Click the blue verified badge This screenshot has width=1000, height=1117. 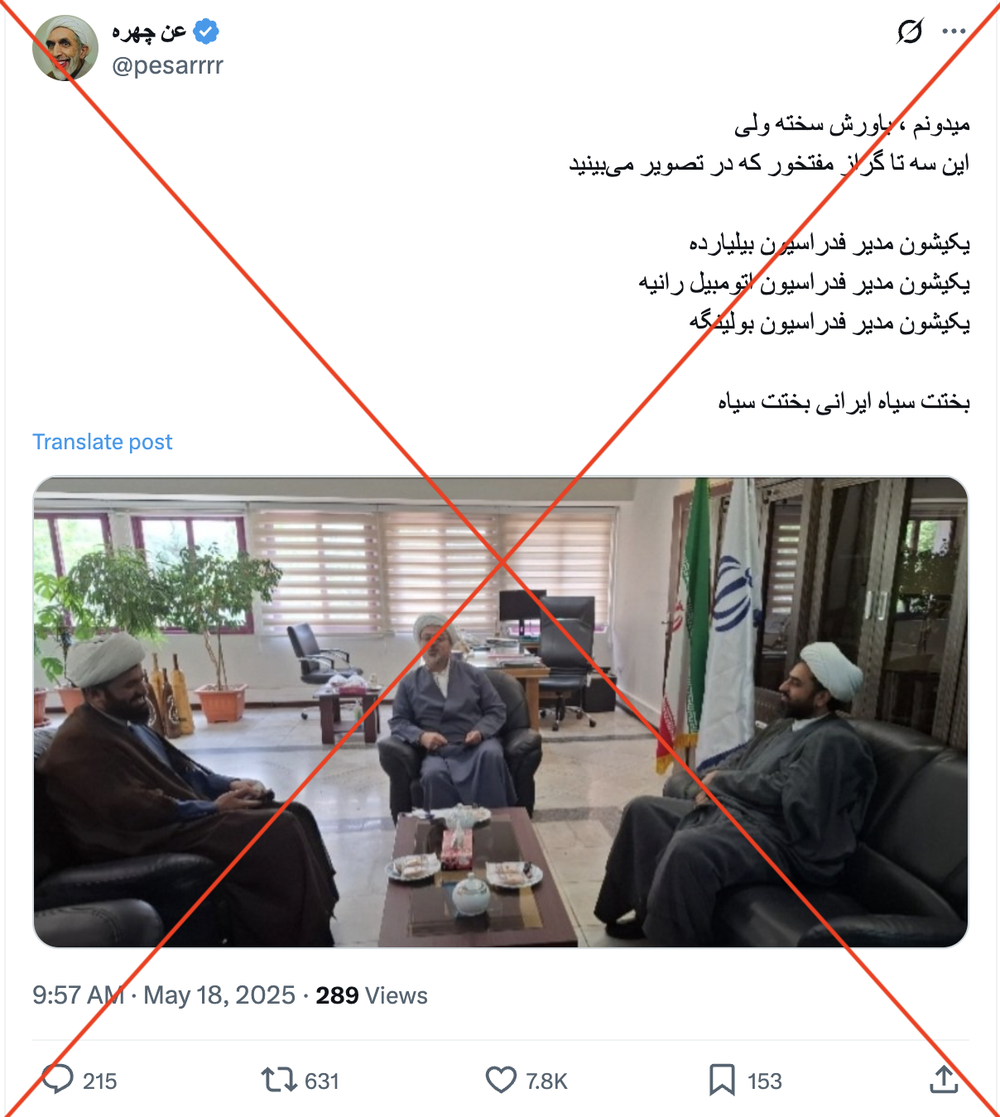(206, 31)
